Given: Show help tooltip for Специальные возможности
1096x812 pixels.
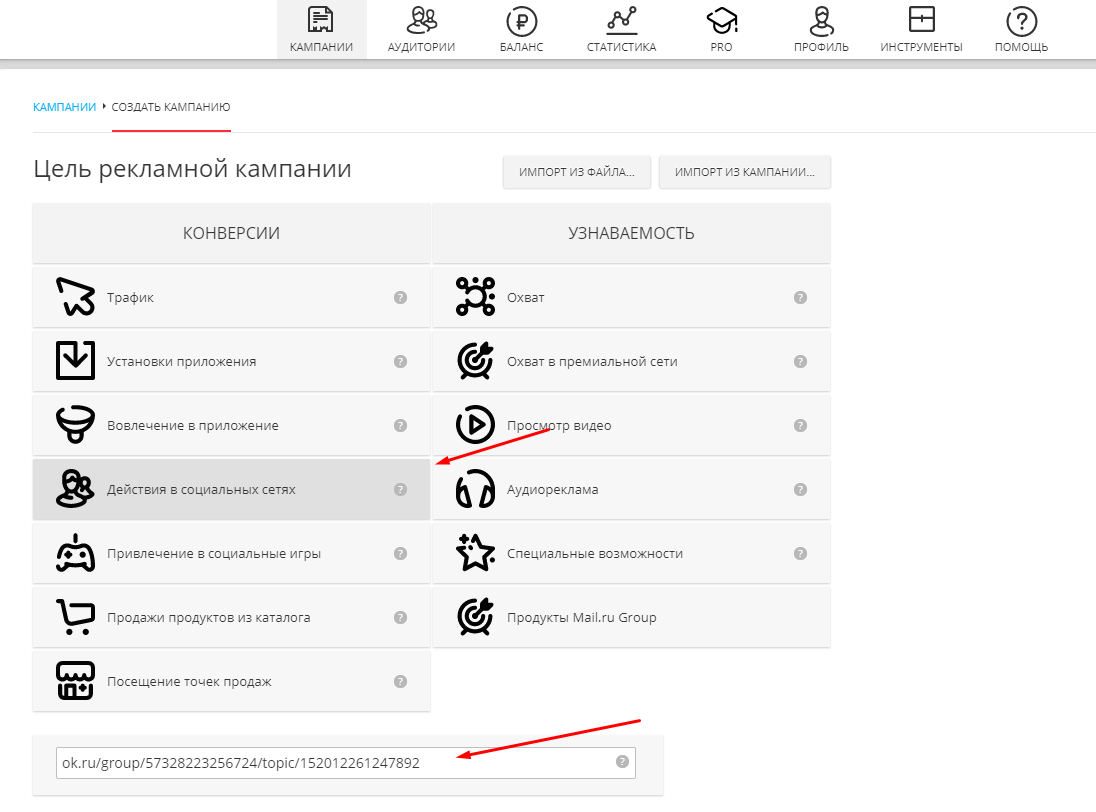Looking at the screenshot, I should coord(800,553).
